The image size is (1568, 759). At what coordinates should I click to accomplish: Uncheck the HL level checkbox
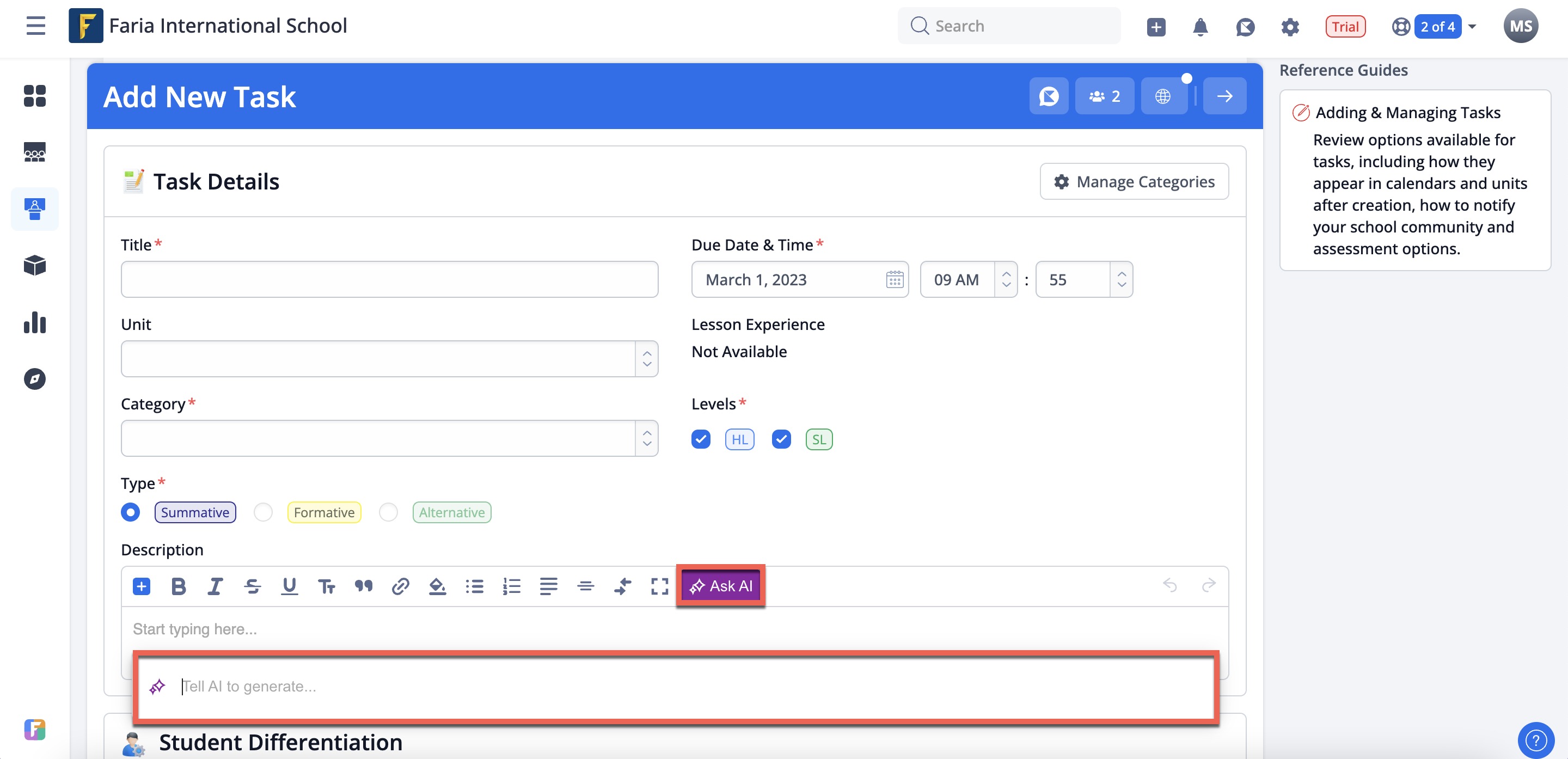coord(701,439)
